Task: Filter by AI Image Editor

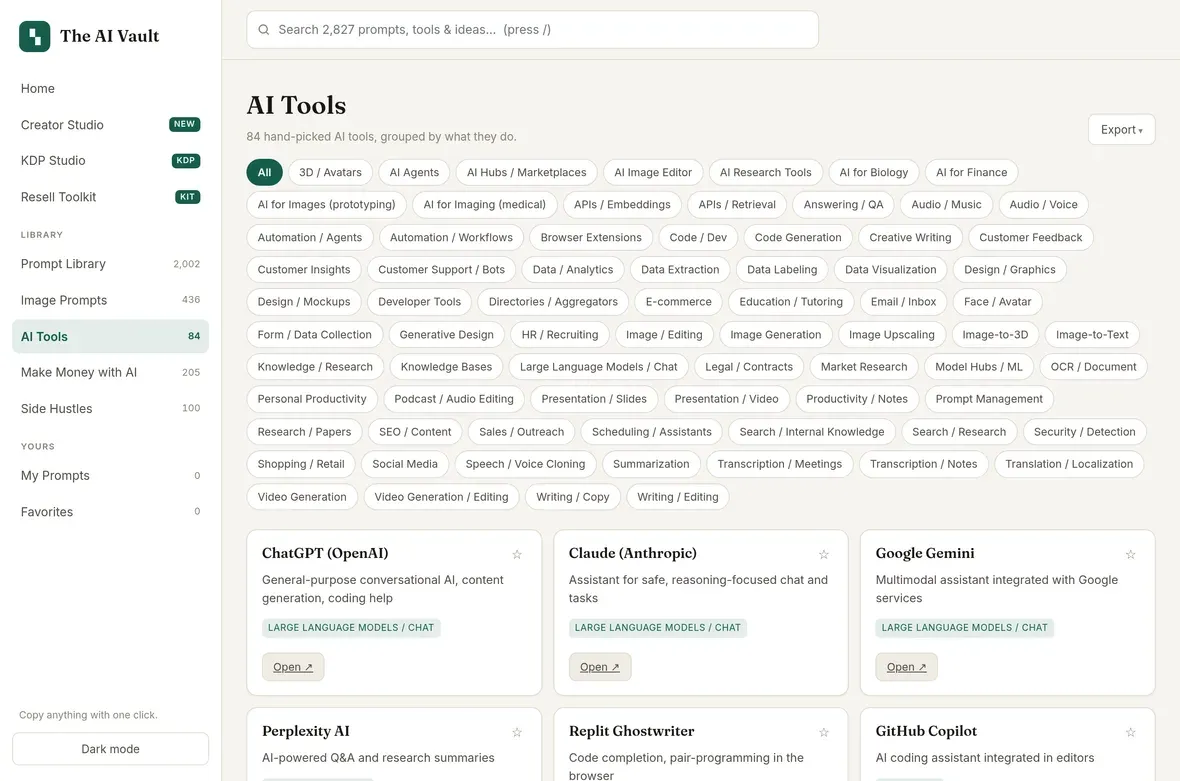Action: (x=652, y=172)
